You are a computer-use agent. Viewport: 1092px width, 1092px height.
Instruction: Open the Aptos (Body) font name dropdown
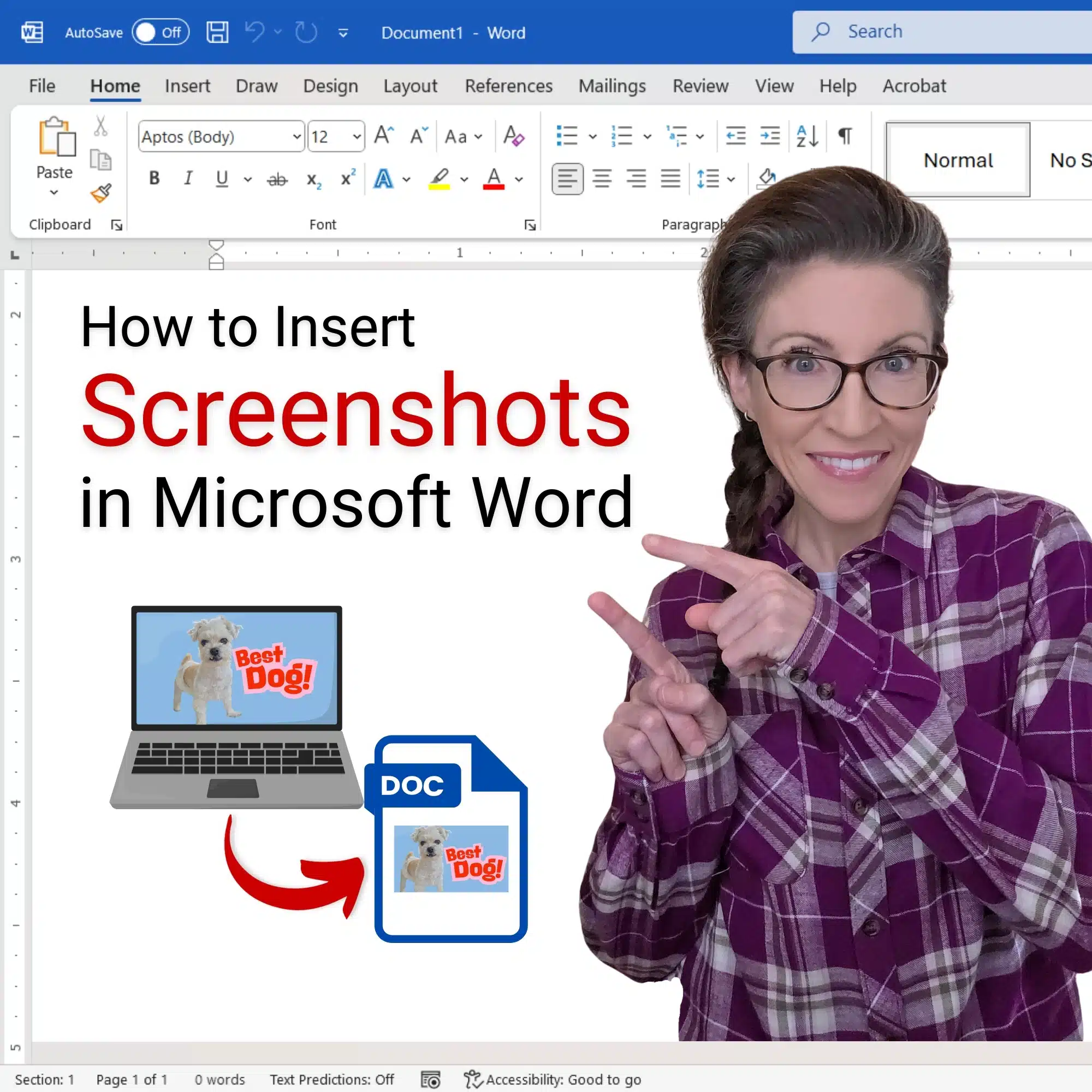coord(296,137)
